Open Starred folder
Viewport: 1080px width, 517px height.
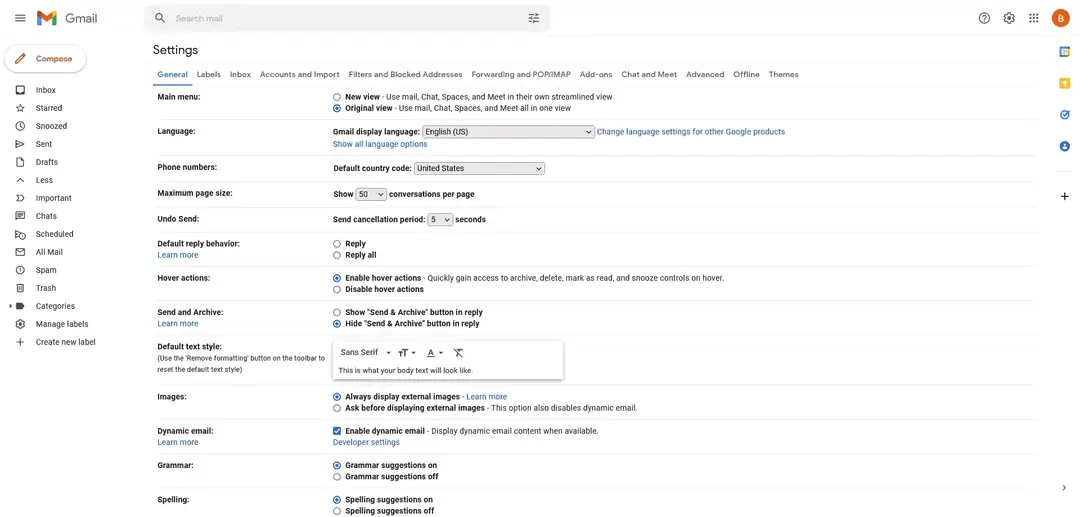point(49,108)
